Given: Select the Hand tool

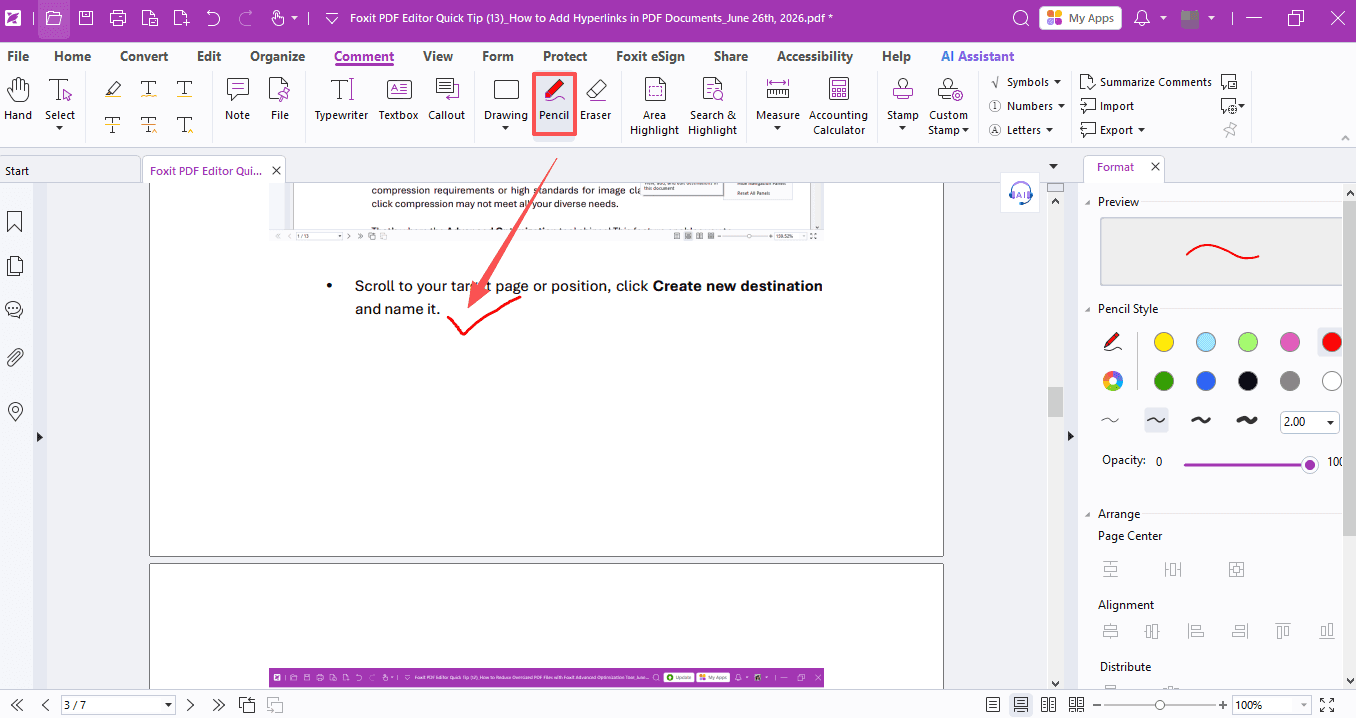Looking at the screenshot, I should [x=18, y=100].
